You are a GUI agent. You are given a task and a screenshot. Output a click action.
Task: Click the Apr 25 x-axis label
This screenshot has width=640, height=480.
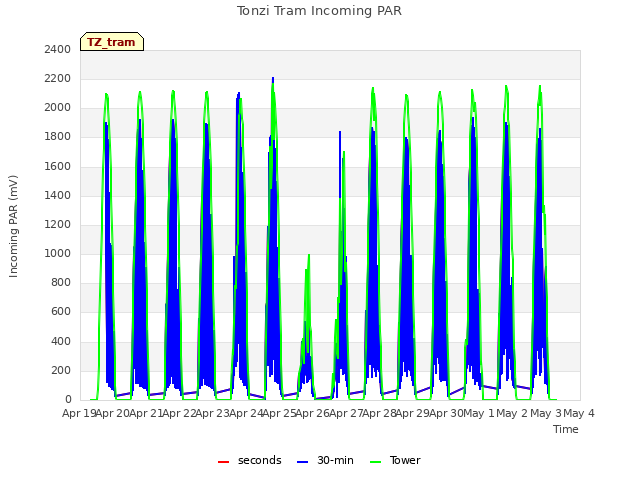tap(279, 413)
